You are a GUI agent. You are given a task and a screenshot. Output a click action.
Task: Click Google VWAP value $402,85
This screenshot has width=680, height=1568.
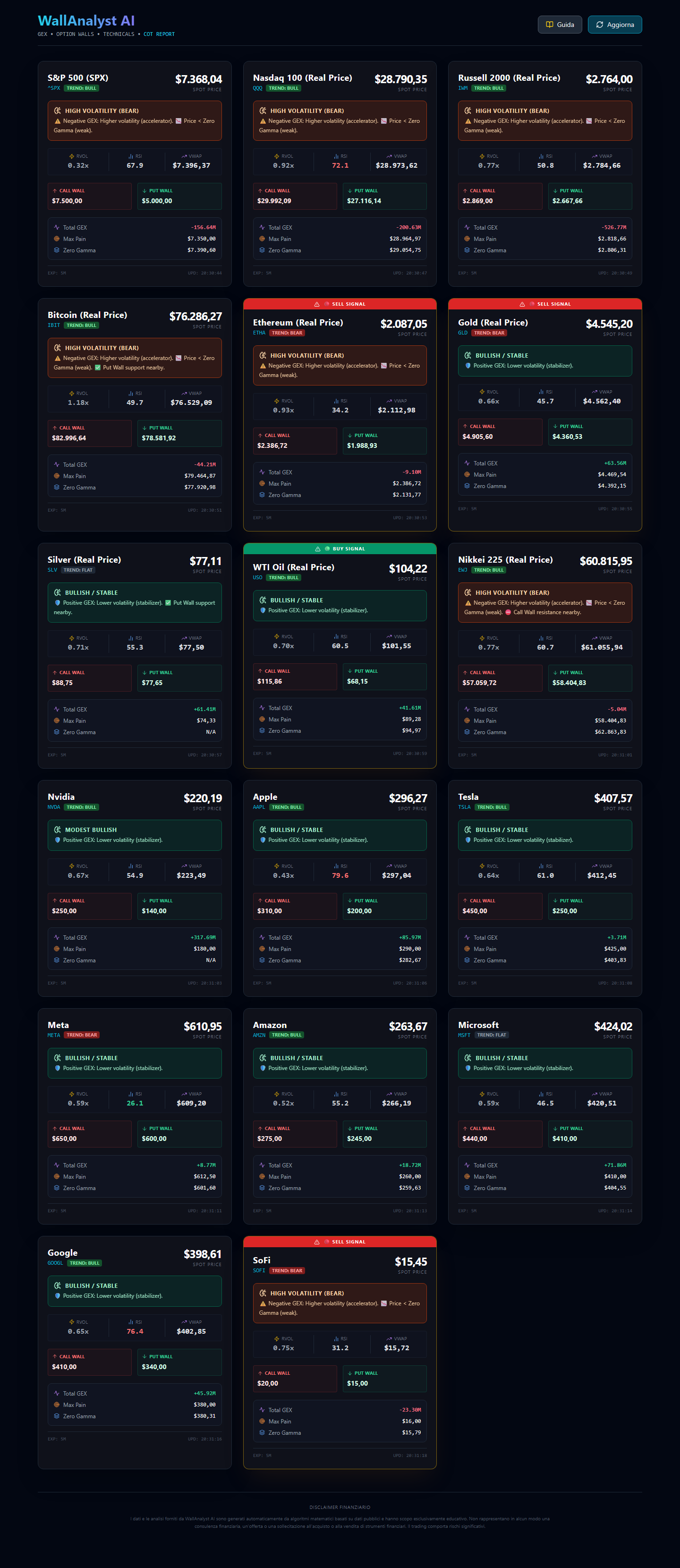point(191,1331)
